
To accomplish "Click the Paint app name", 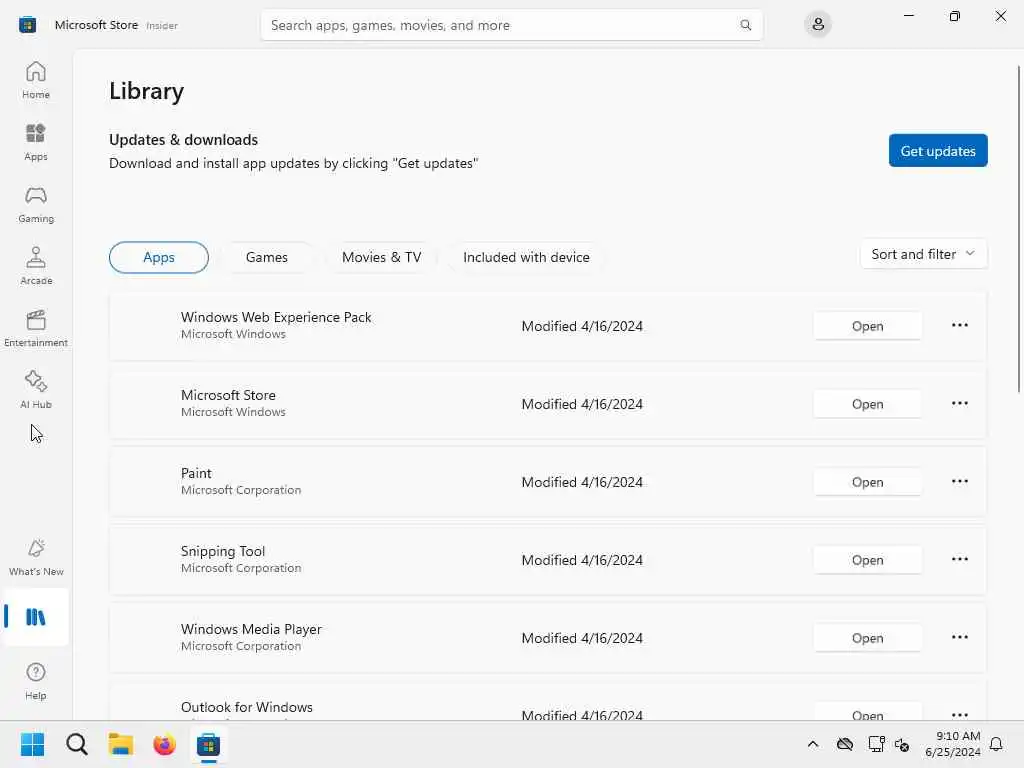I will [x=196, y=473].
